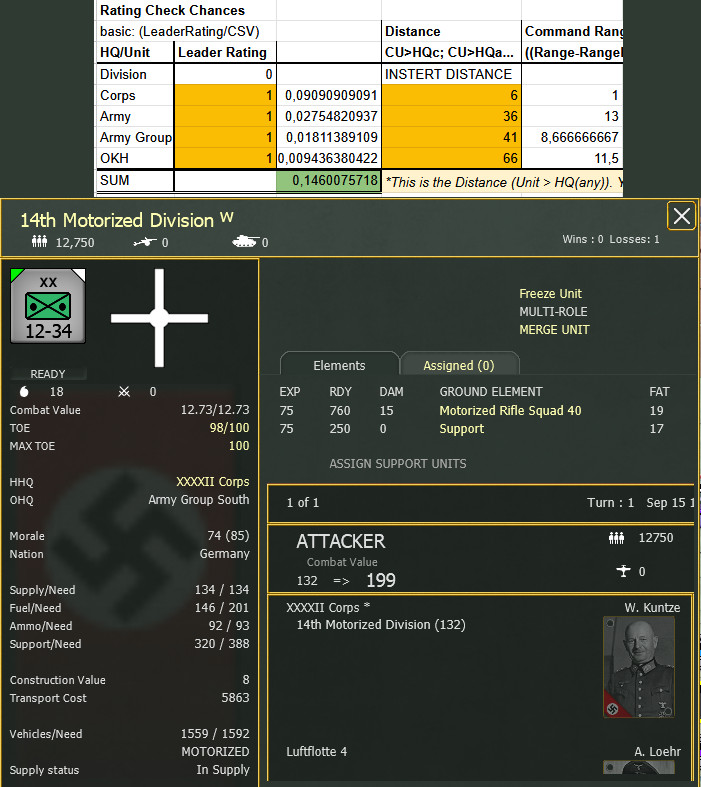Select Division Leader Rating cell 0
This screenshot has width=701, height=787.
click(225, 74)
